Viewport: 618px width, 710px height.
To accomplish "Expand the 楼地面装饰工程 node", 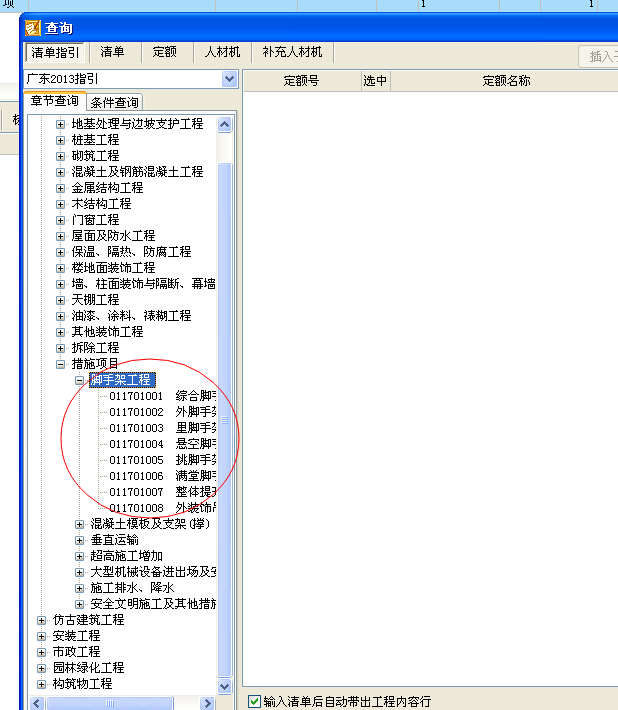I will pyautogui.click(x=60, y=268).
